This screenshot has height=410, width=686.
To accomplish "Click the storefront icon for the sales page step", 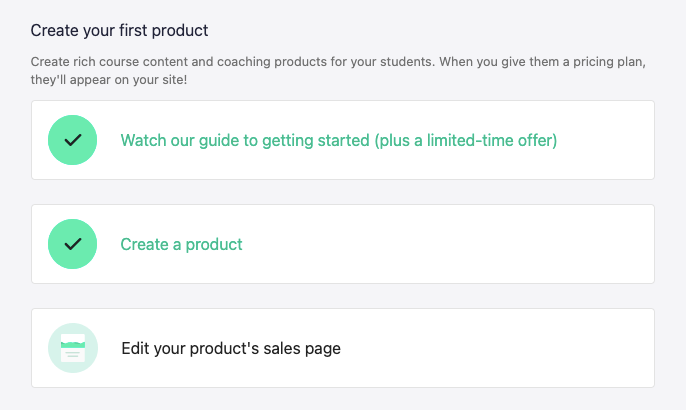I will (72, 348).
